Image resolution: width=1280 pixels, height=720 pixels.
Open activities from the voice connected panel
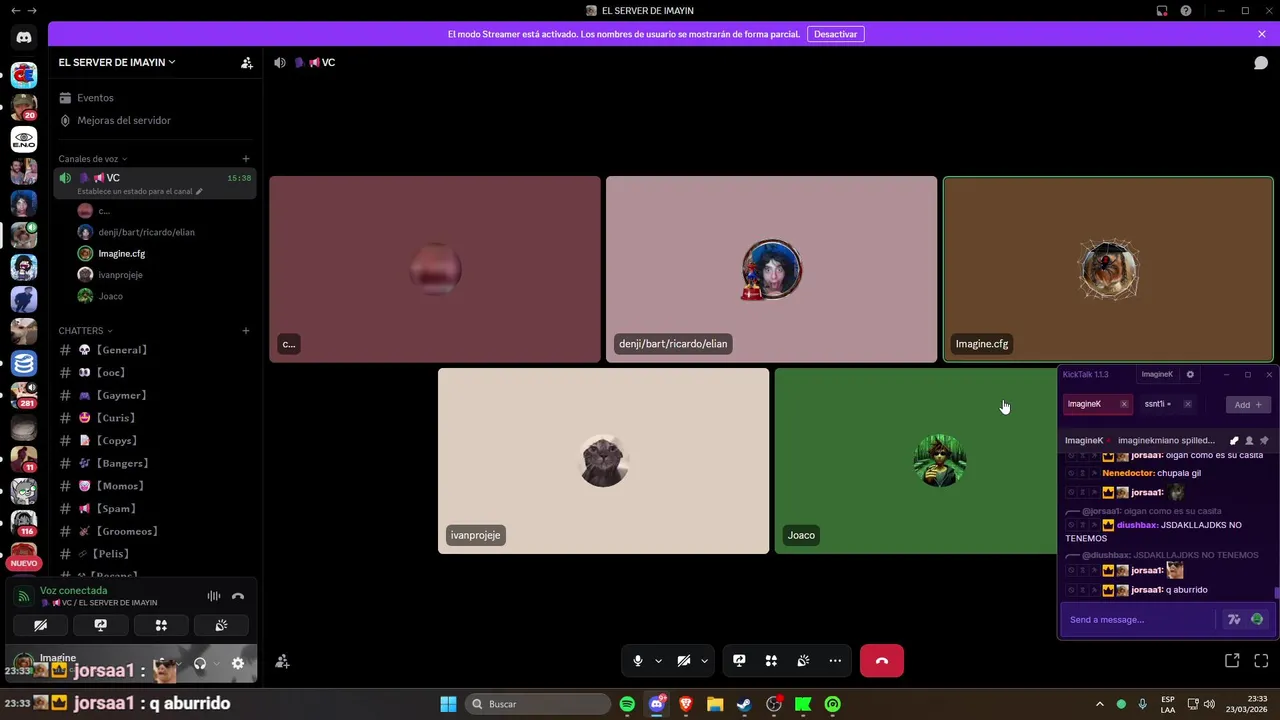tap(161, 625)
